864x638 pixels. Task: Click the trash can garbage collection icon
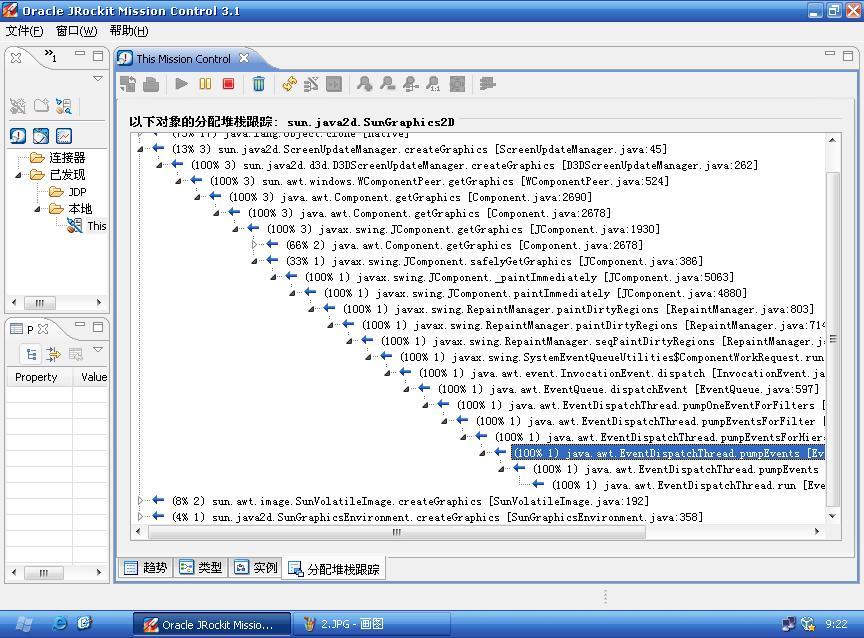tap(258, 84)
